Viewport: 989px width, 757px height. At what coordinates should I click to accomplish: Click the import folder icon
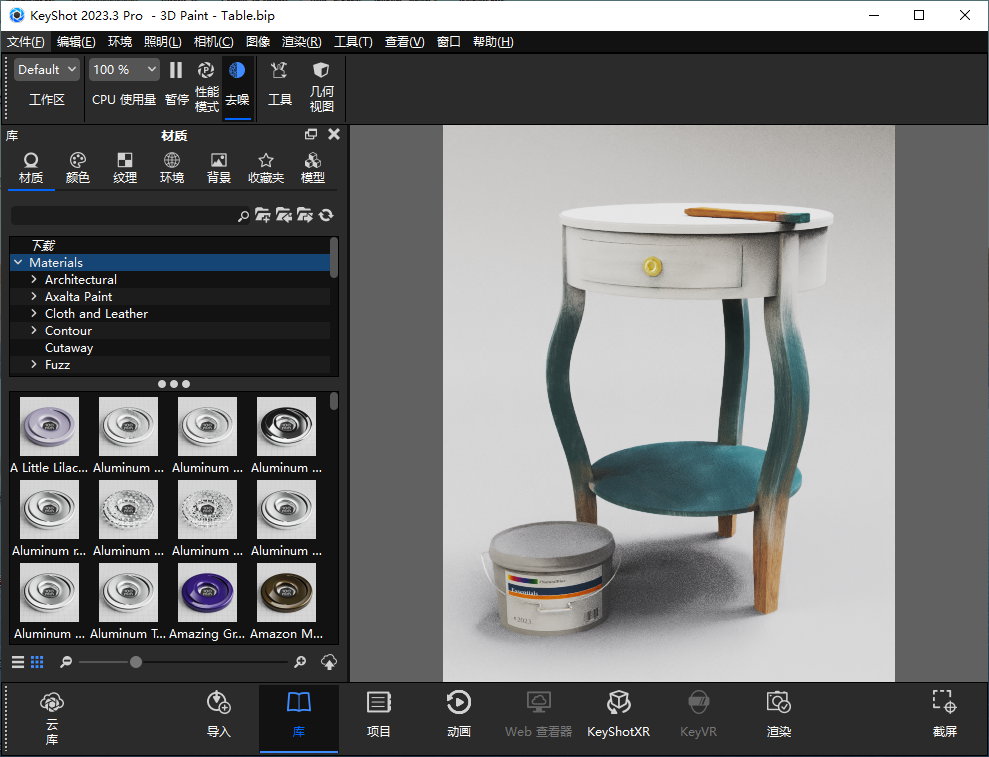(284, 215)
